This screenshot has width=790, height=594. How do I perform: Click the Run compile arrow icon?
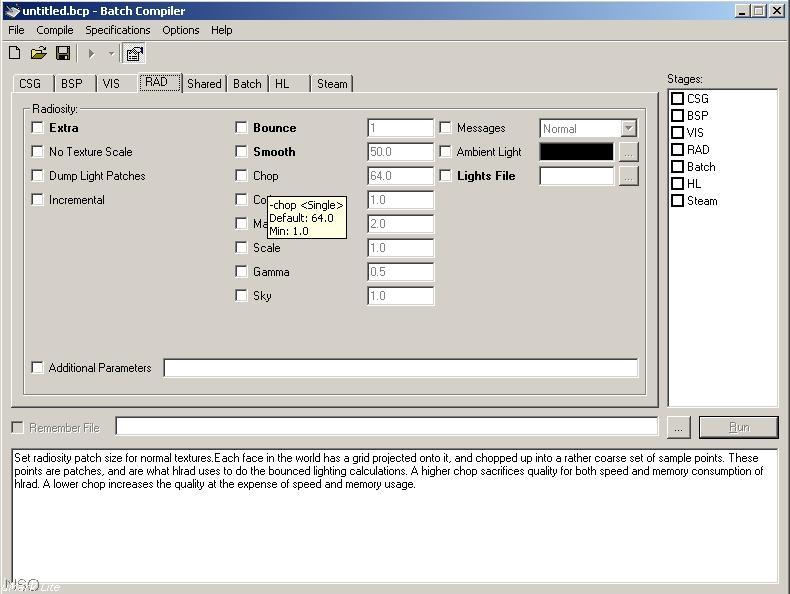coord(91,53)
